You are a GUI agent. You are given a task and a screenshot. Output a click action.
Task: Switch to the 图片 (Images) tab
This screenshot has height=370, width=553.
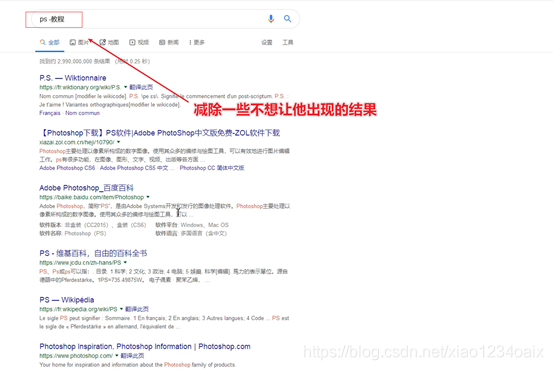[79, 42]
